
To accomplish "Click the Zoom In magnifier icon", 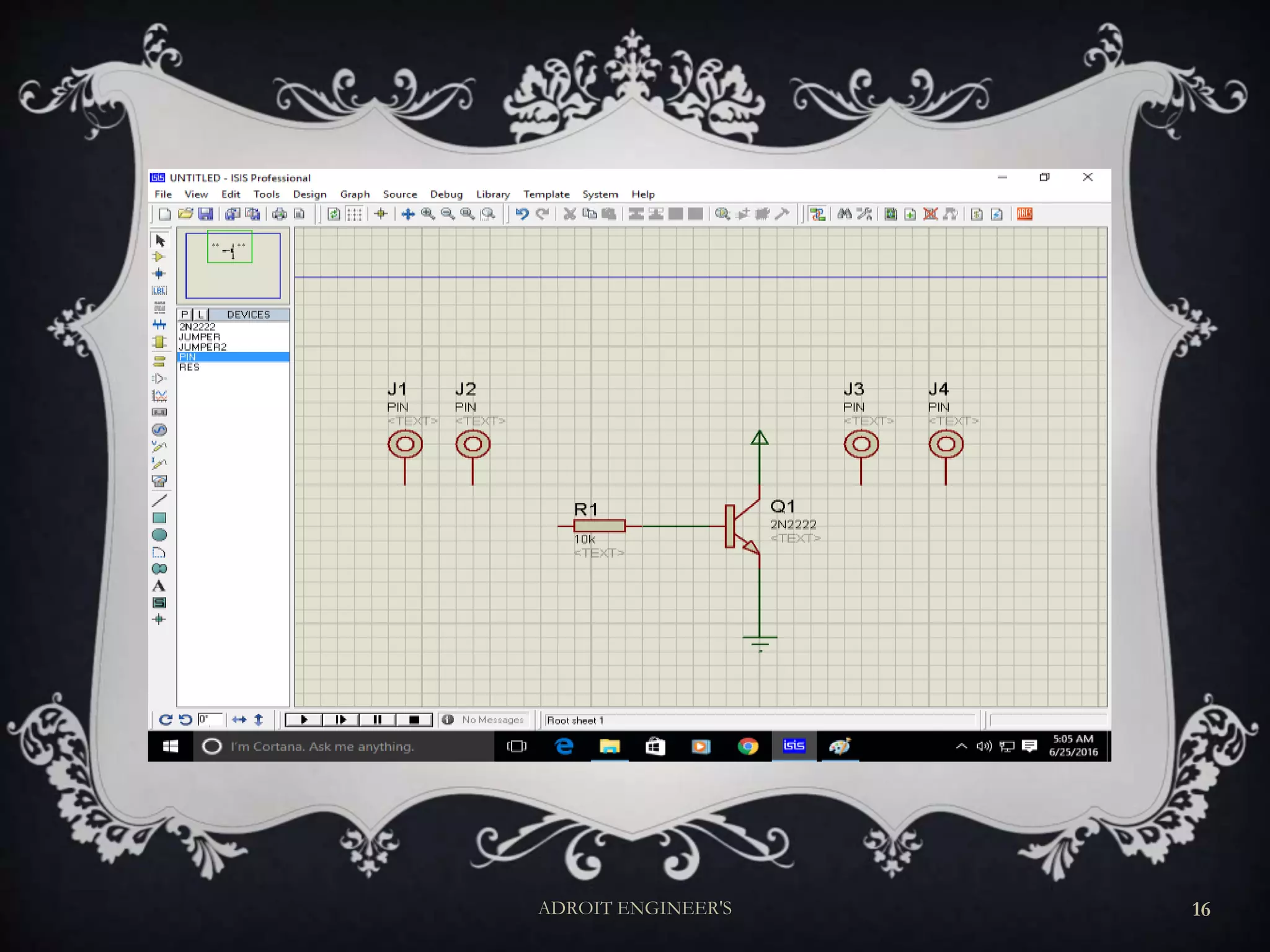I will [428, 214].
